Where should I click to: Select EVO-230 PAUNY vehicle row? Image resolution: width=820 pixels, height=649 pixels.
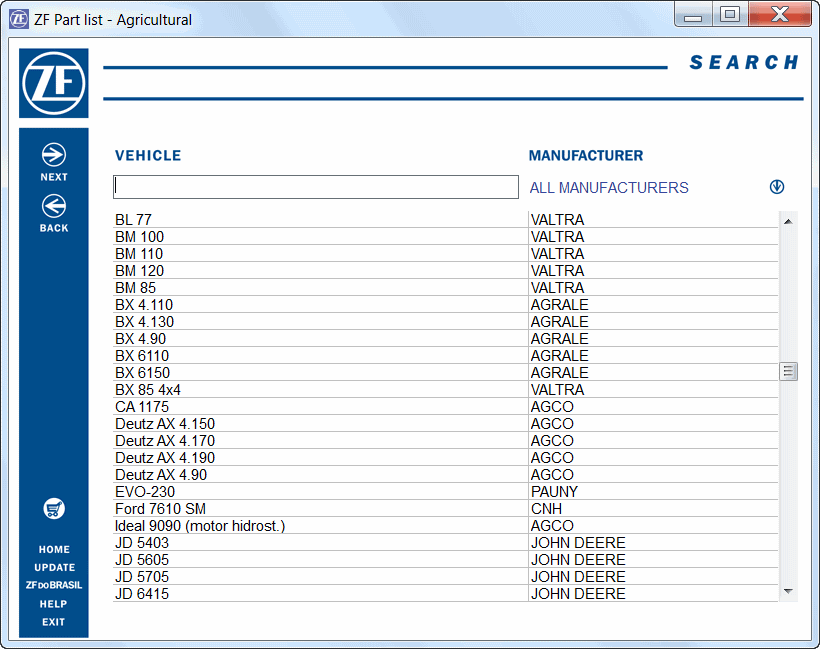(x=145, y=492)
